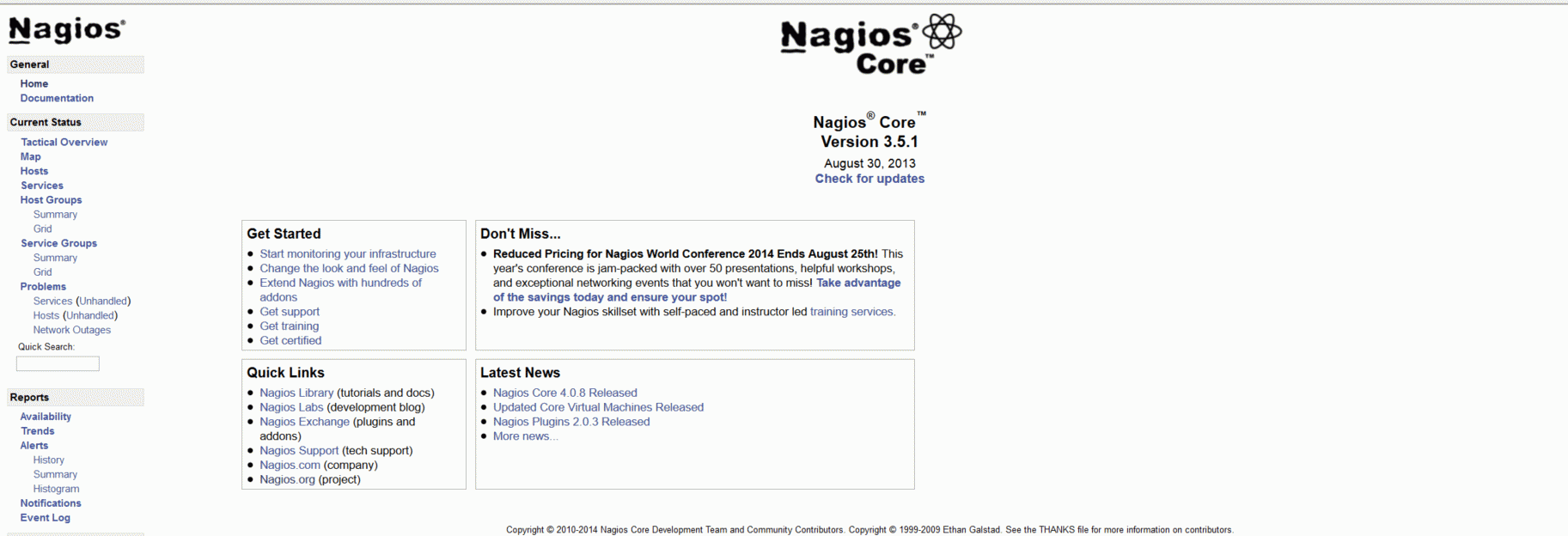Open the Home link in General

coord(34,83)
